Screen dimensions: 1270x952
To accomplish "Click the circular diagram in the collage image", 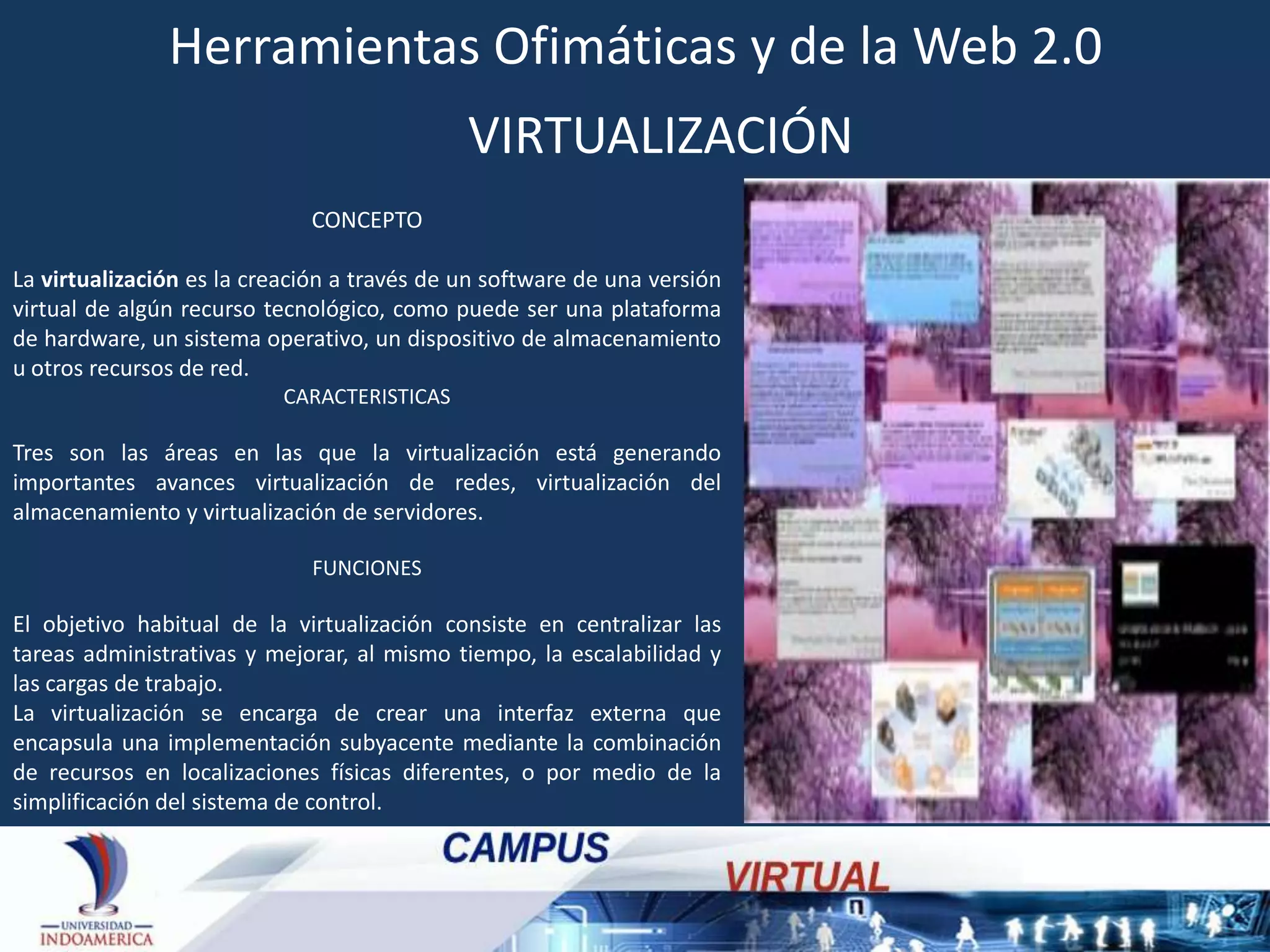I will tap(924, 731).
